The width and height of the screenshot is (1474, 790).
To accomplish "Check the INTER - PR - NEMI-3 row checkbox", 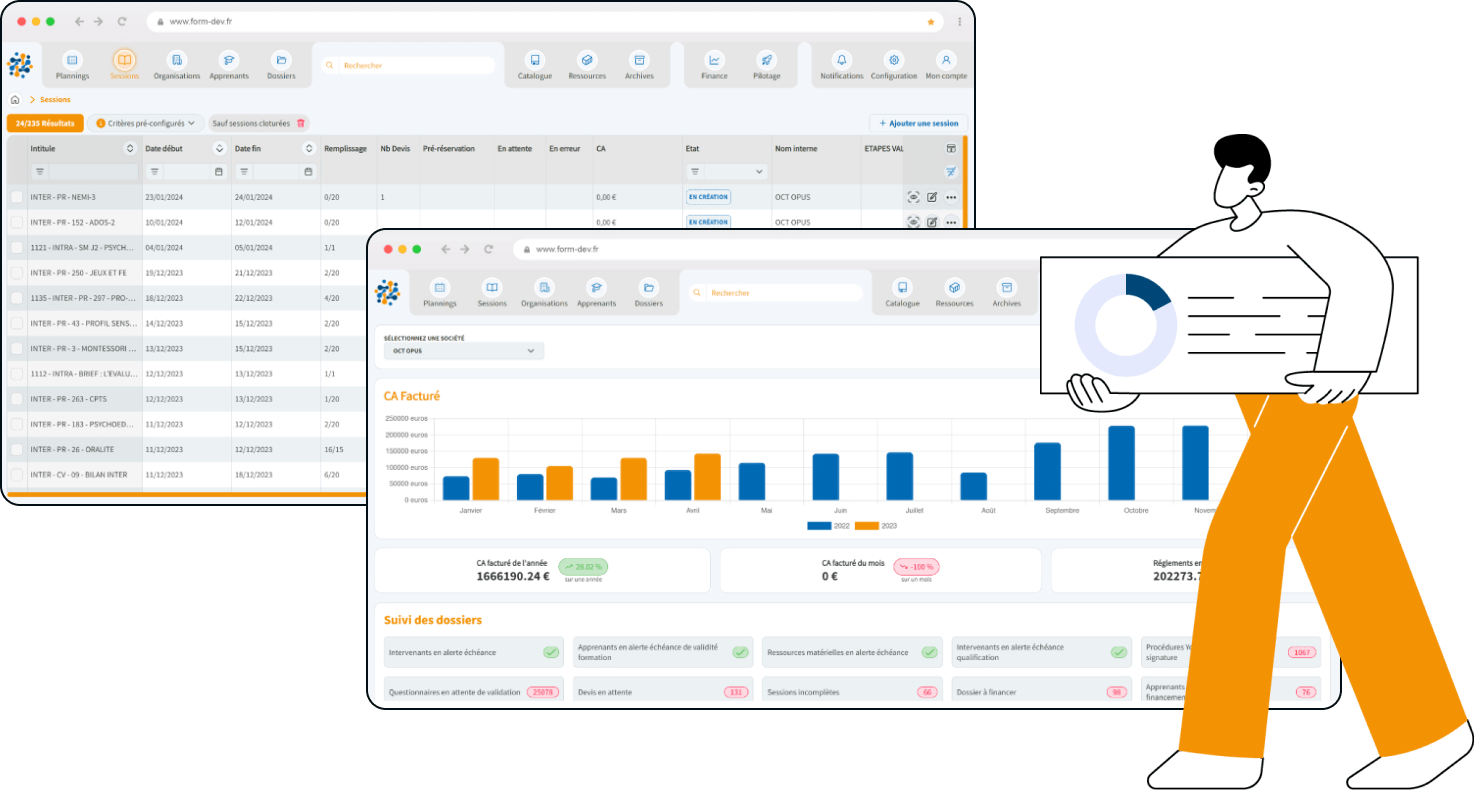I will point(16,197).
